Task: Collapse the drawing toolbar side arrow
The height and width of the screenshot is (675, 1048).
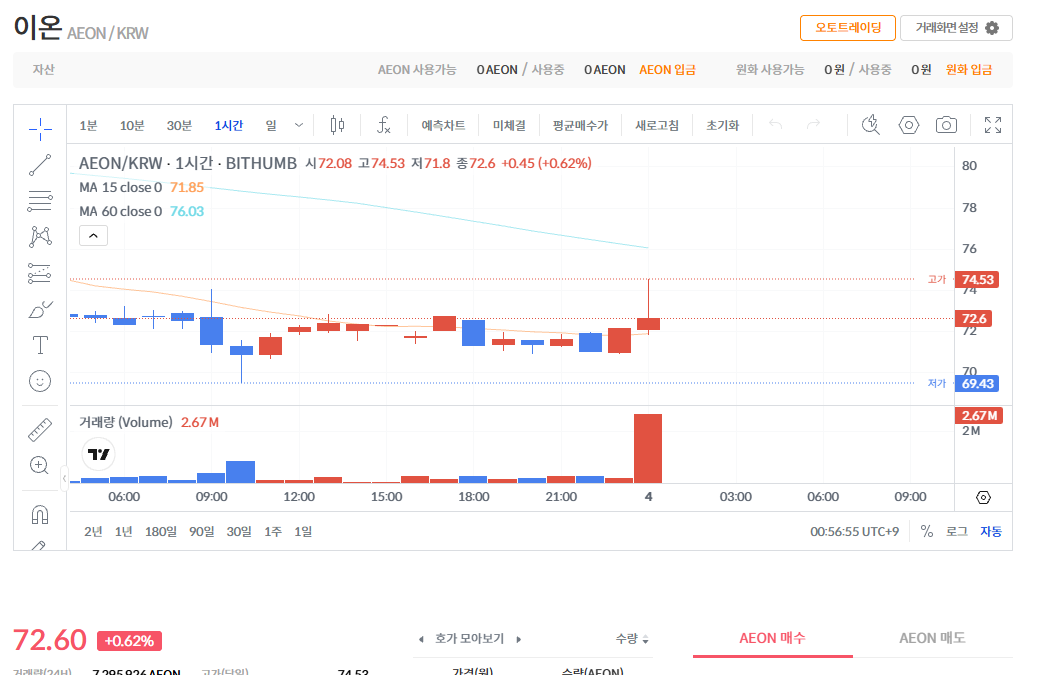Action: click(64, 478)
